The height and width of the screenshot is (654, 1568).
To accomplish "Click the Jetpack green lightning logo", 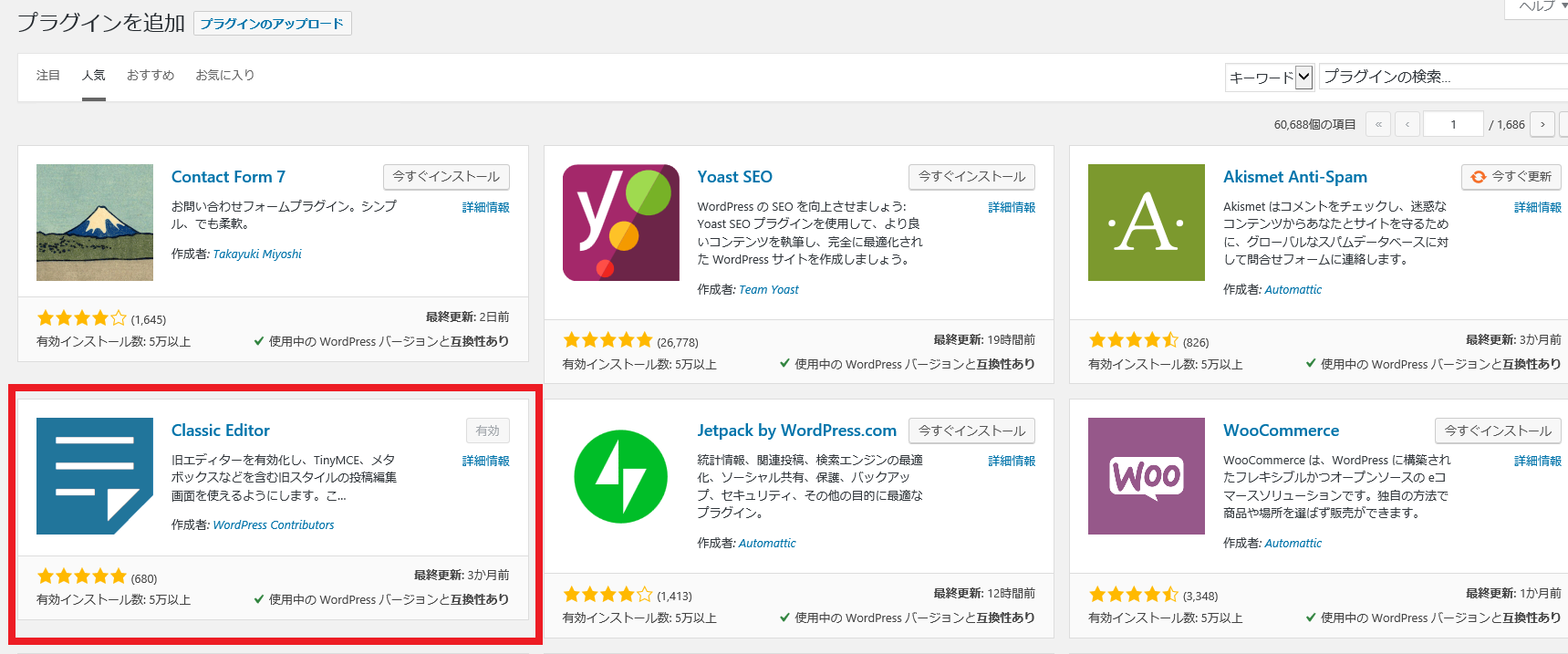I will [x=621, y=476].
